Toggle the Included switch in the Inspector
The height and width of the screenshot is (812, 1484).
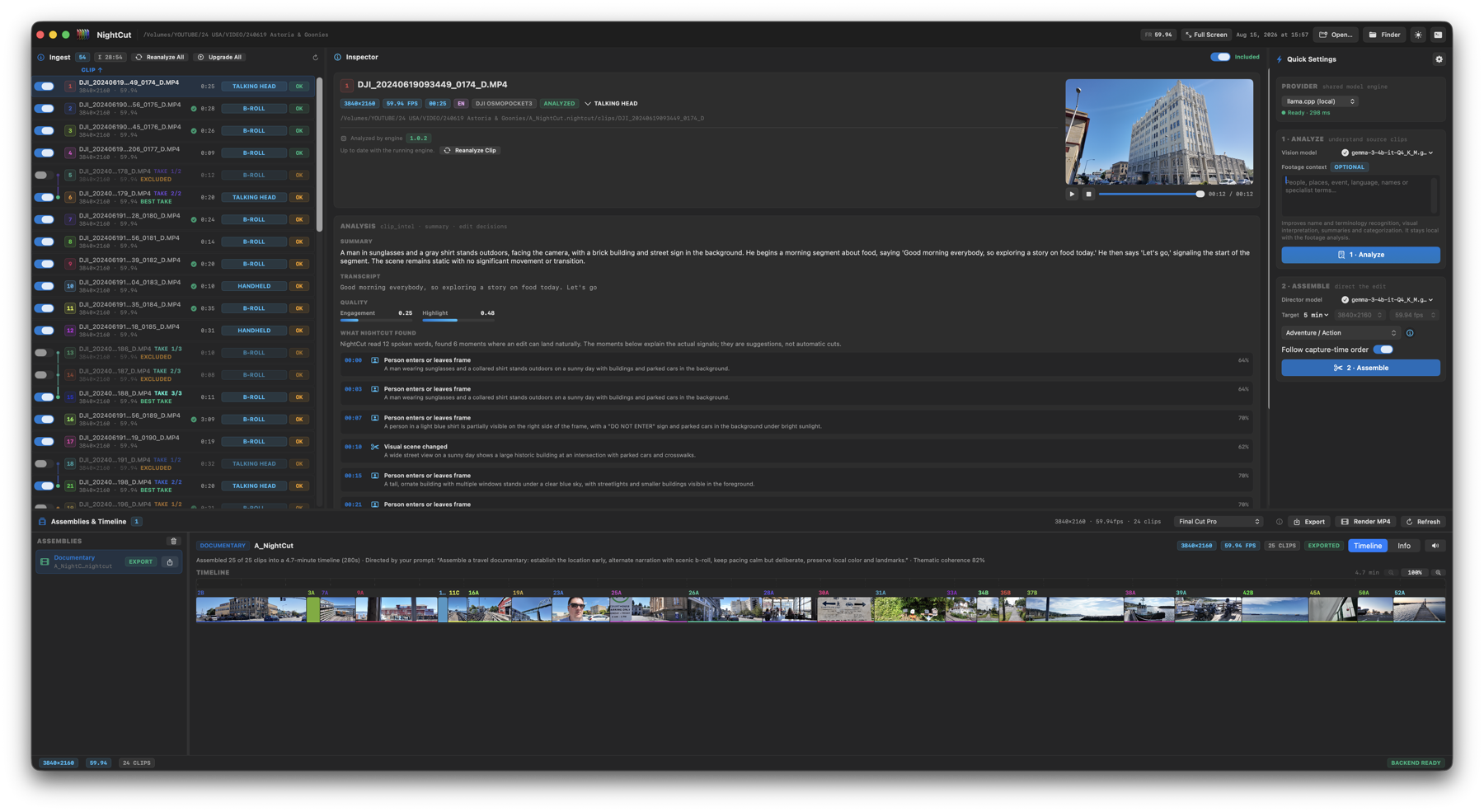pyautogui.click(x=1220, y=58)
